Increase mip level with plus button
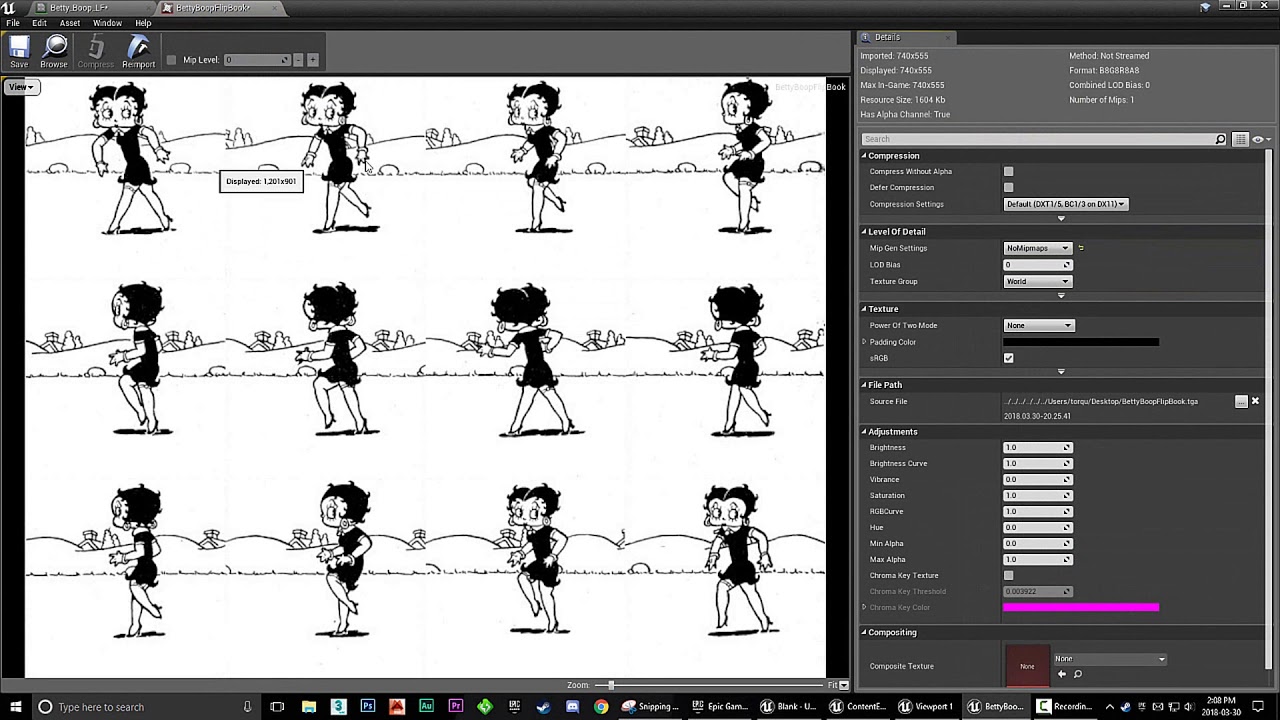The height and width of the screenshot is (720, 1280). [313, 60]
